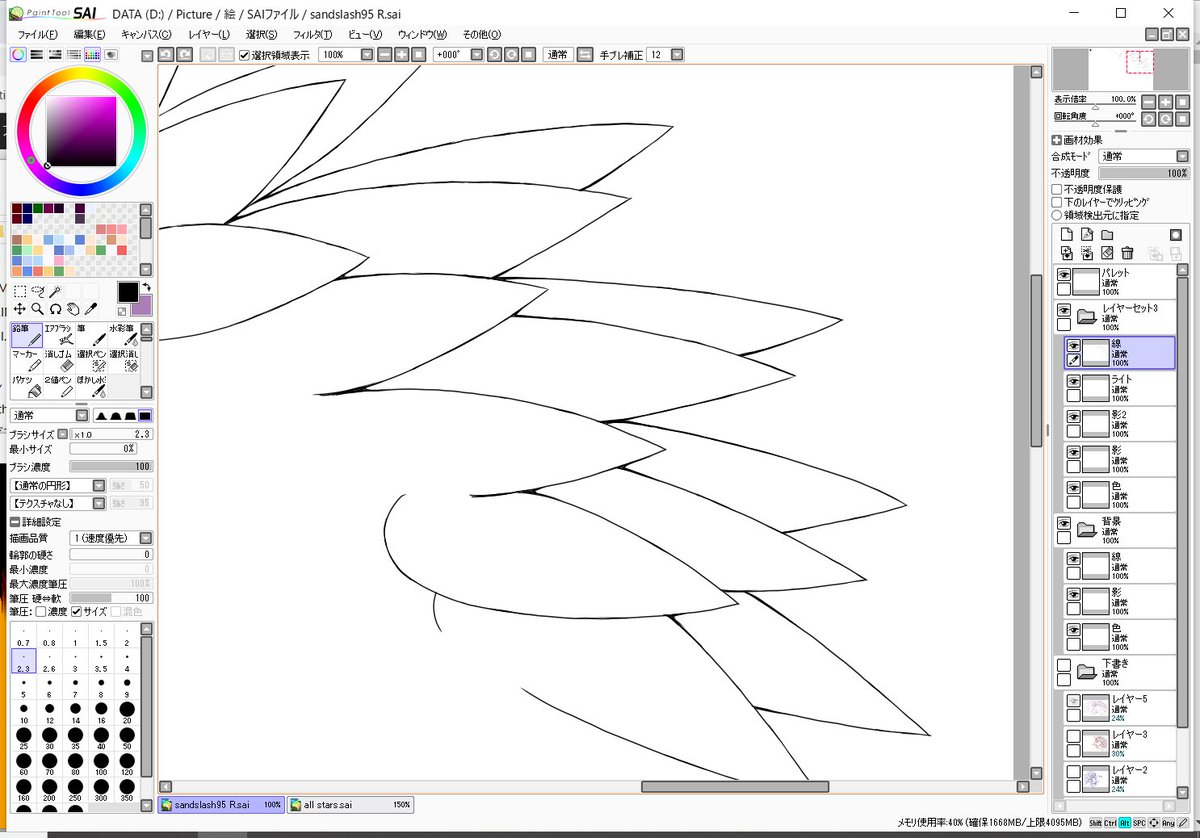Image resolution: width=1200 pixels, height=838 pixels.
Task: Open the テクスチャなし texture dropdown
Action: coord(99,503)
